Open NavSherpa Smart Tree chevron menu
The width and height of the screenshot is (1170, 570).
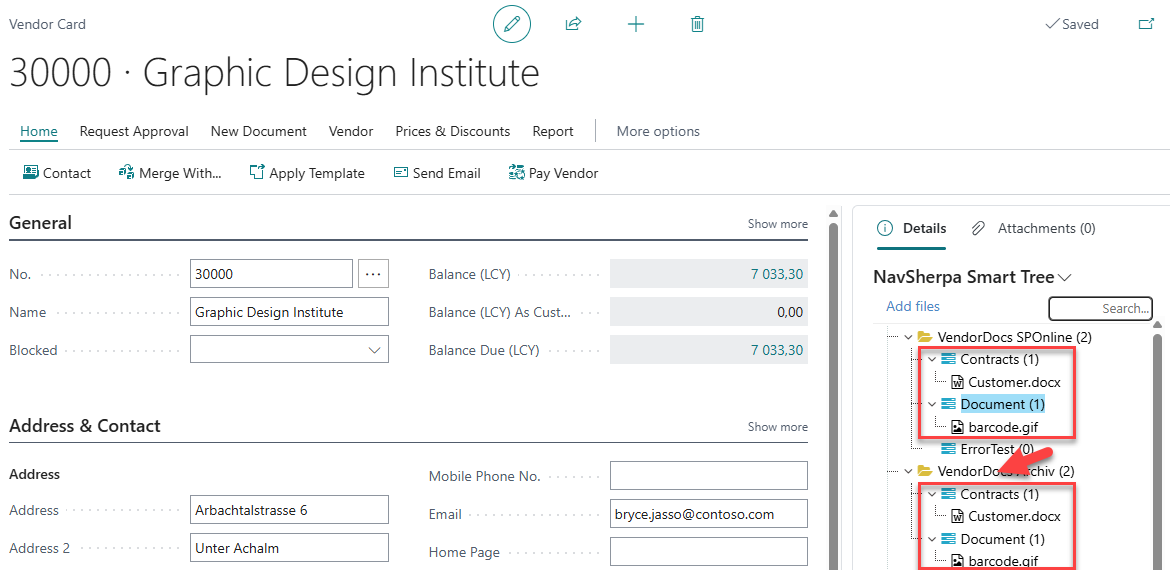click(x=1065, y=278)
